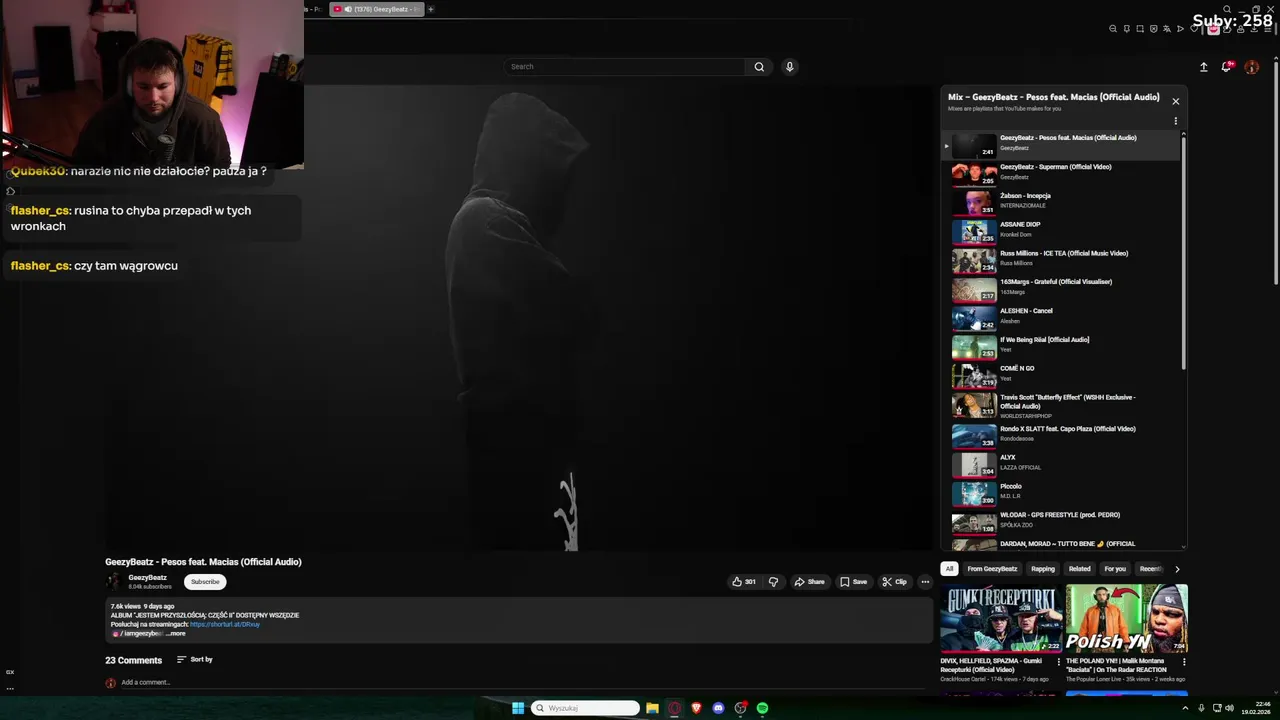Switch to the GeezyBeatz browser tab
This screenshot has width=1280, height=720.
(377, 9)
